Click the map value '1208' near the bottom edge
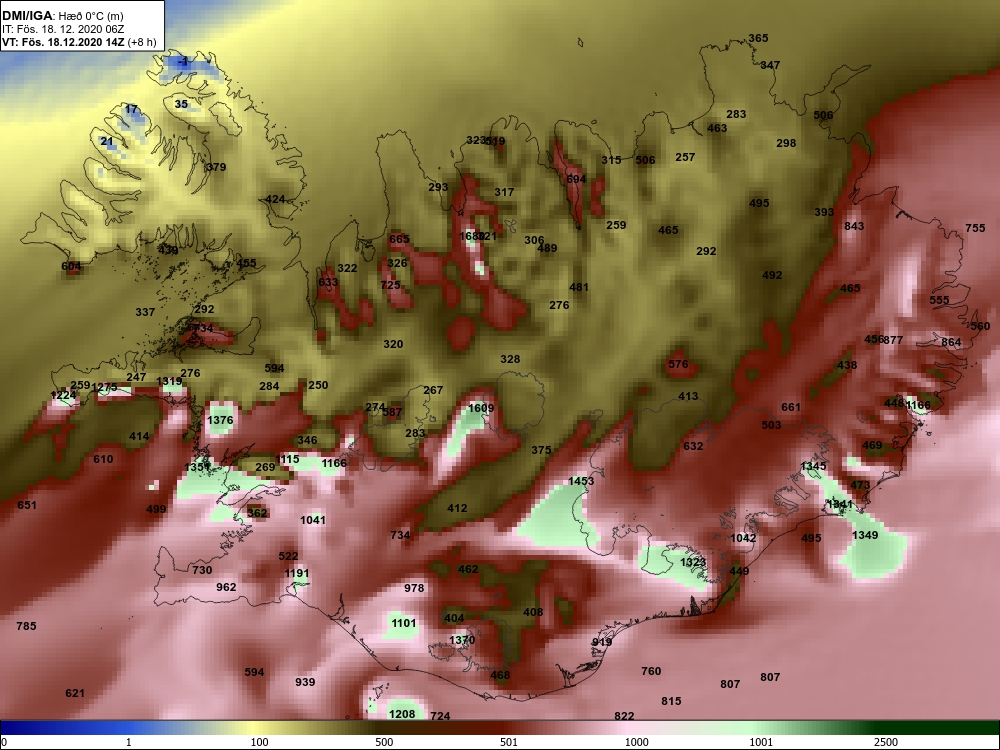 click(x=402, y=714)
